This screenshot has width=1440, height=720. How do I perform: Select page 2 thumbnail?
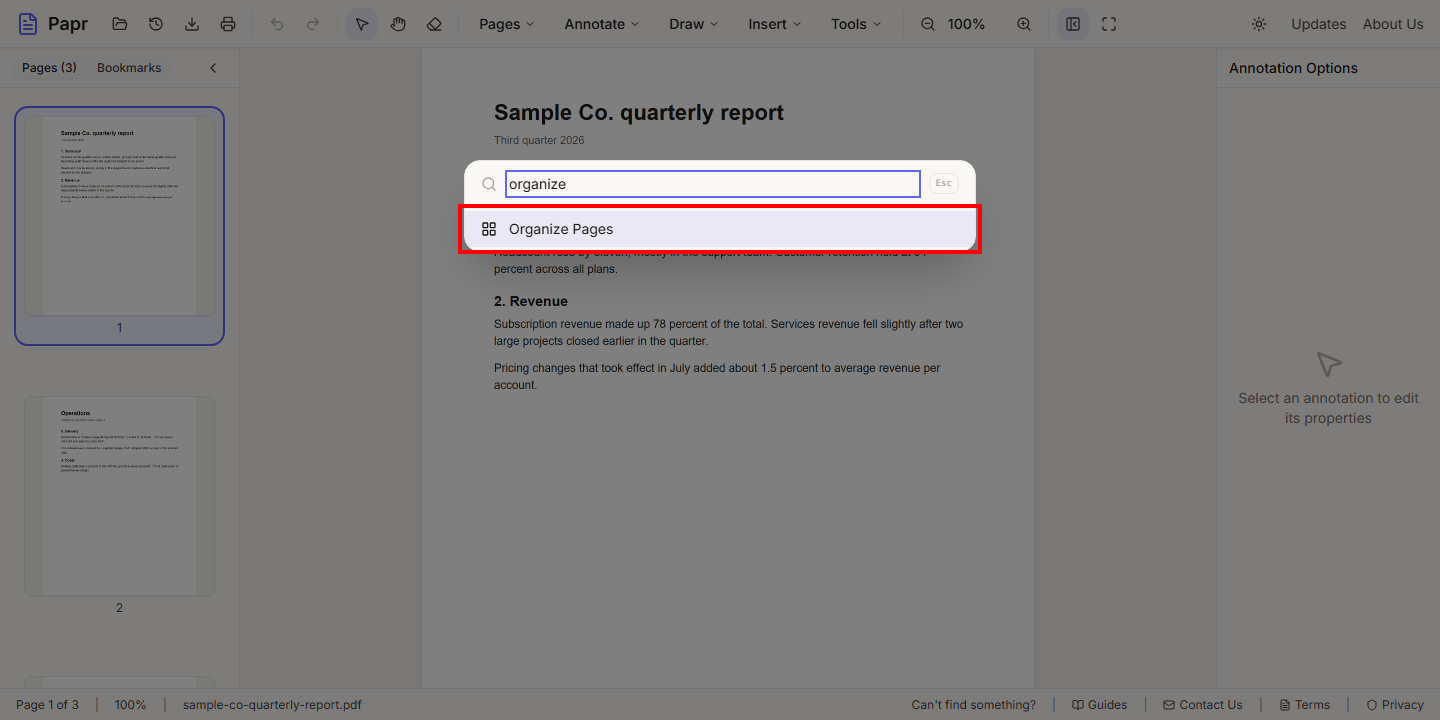coord(119,496)
